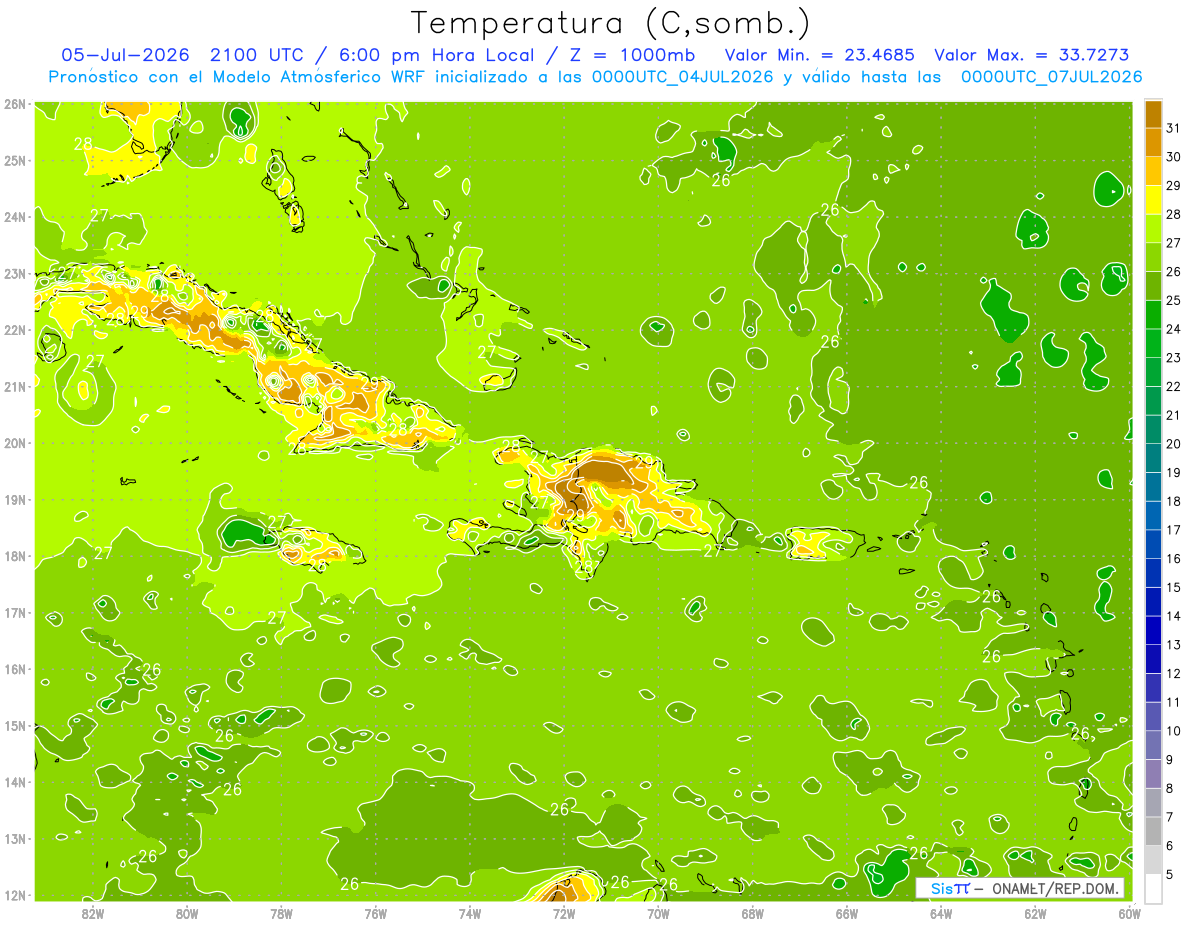Pick the grey color band between 6 and 7
Screen dimensions: 1200x927
pyautogui.click(x=1153, y=830)
